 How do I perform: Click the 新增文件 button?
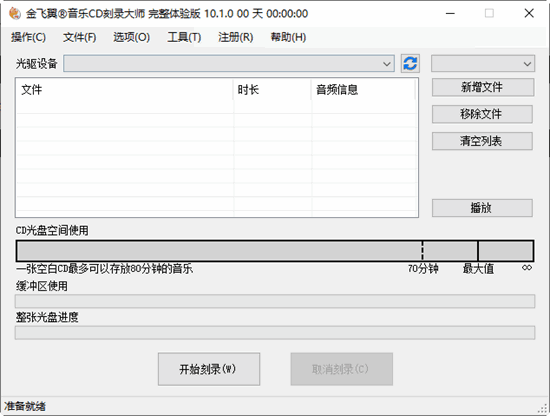pyautogui.click(x=483, y=87)
